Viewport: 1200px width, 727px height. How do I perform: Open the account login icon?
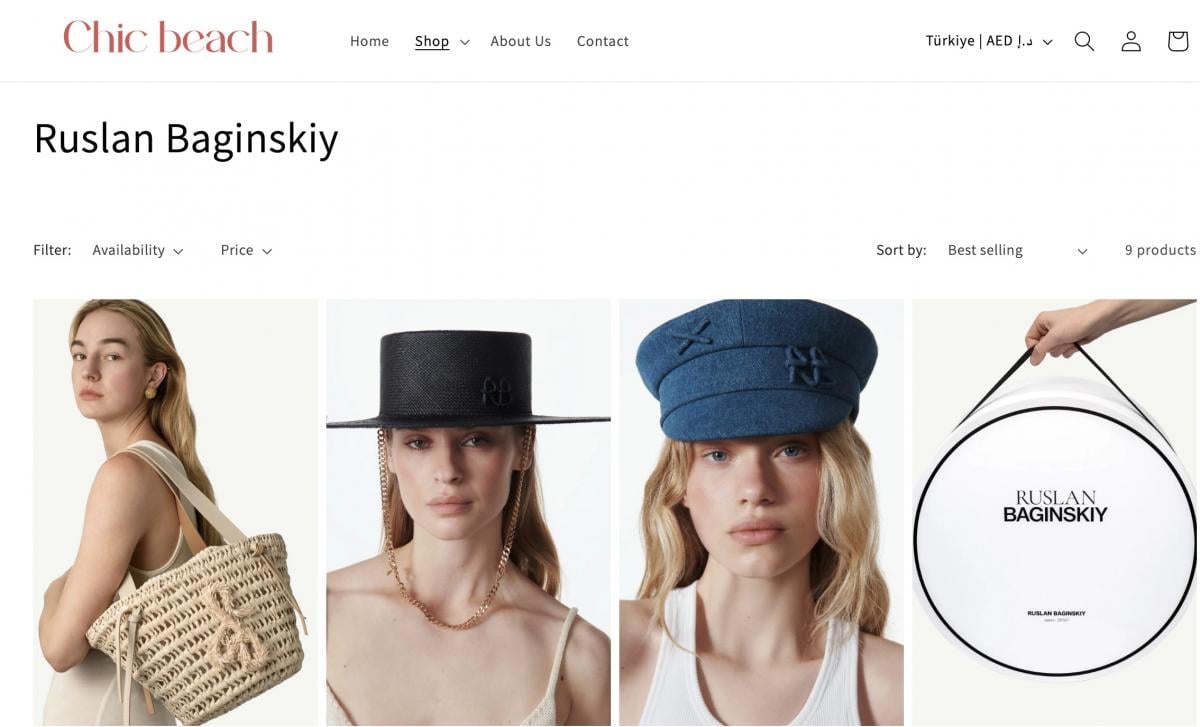click(x=1131, y=41)
